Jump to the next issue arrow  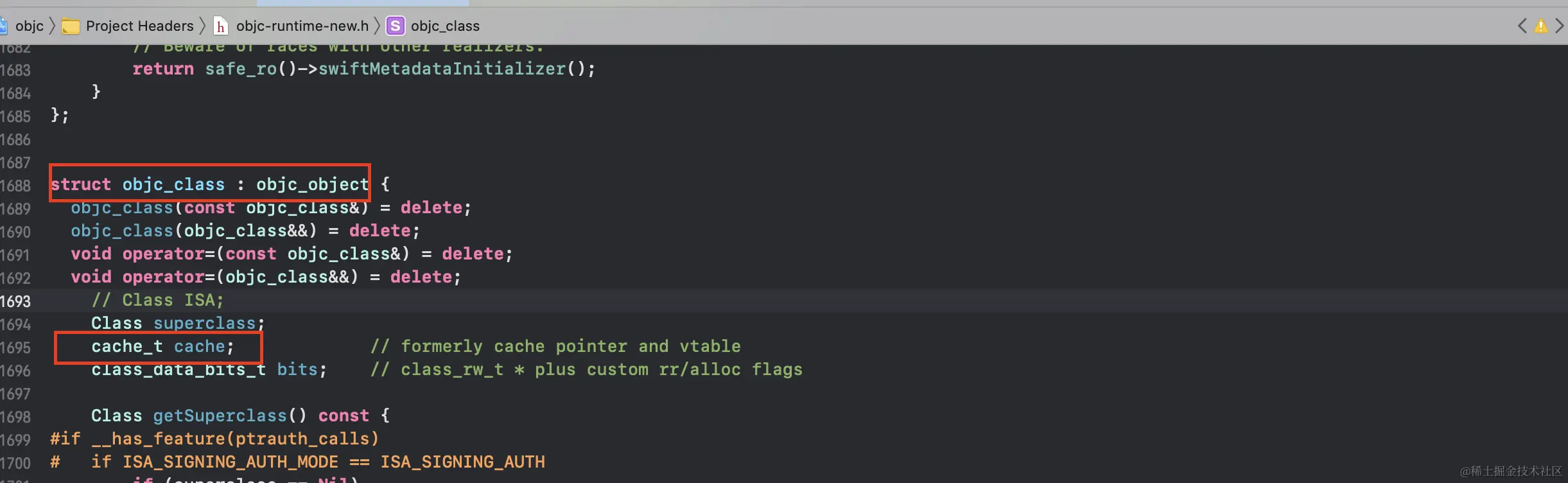(1559, 26)
